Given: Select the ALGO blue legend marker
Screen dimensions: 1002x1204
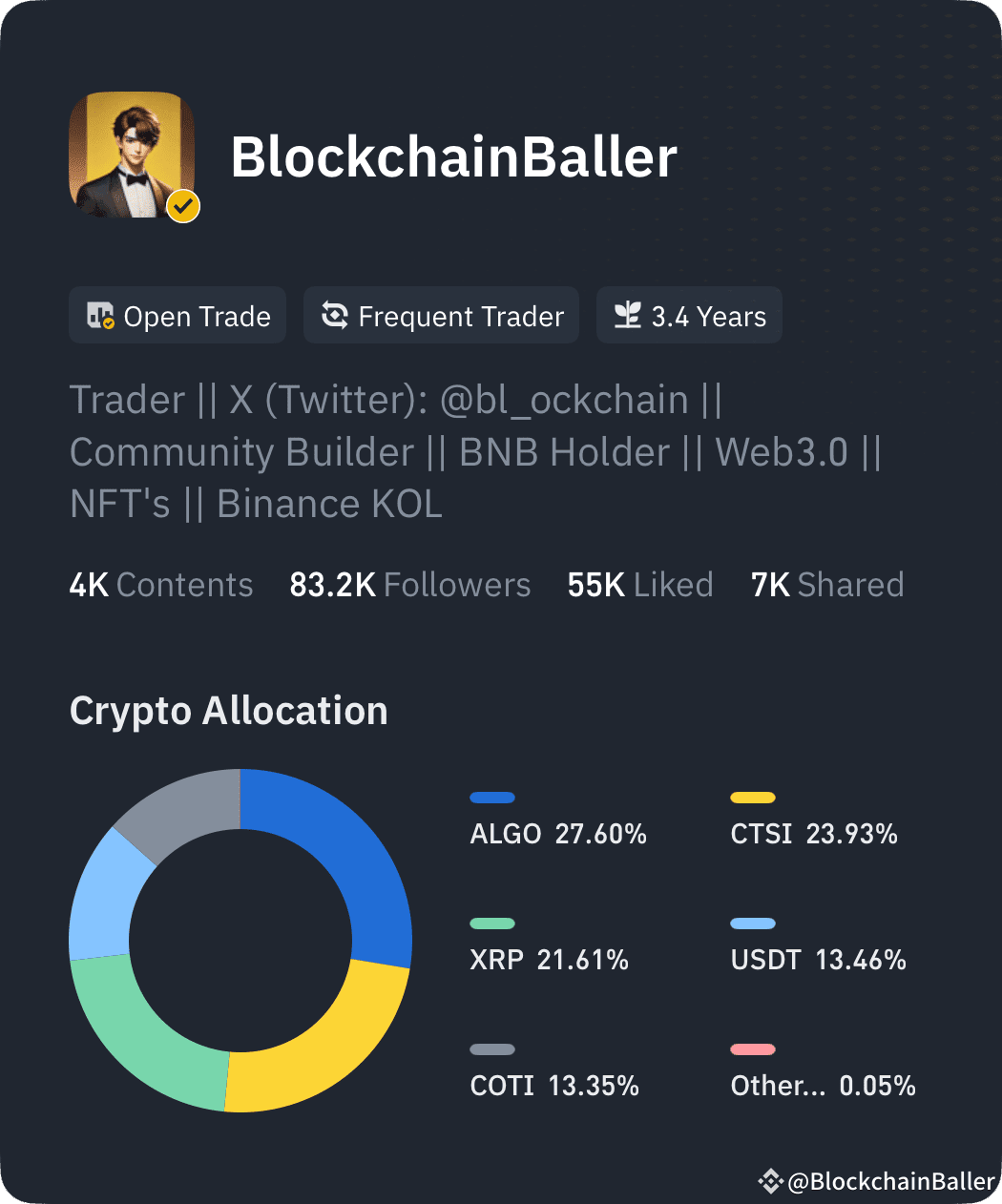Looking at the screenshot, I should [x=491, y=797].
